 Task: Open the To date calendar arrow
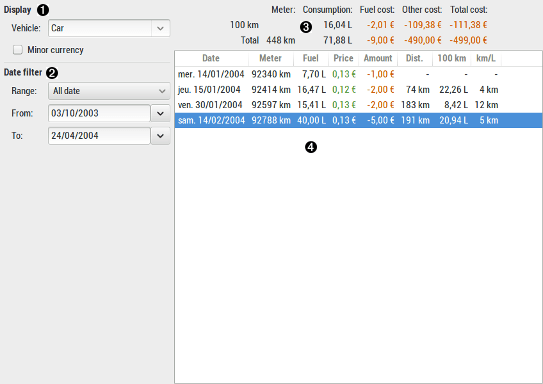160,136
